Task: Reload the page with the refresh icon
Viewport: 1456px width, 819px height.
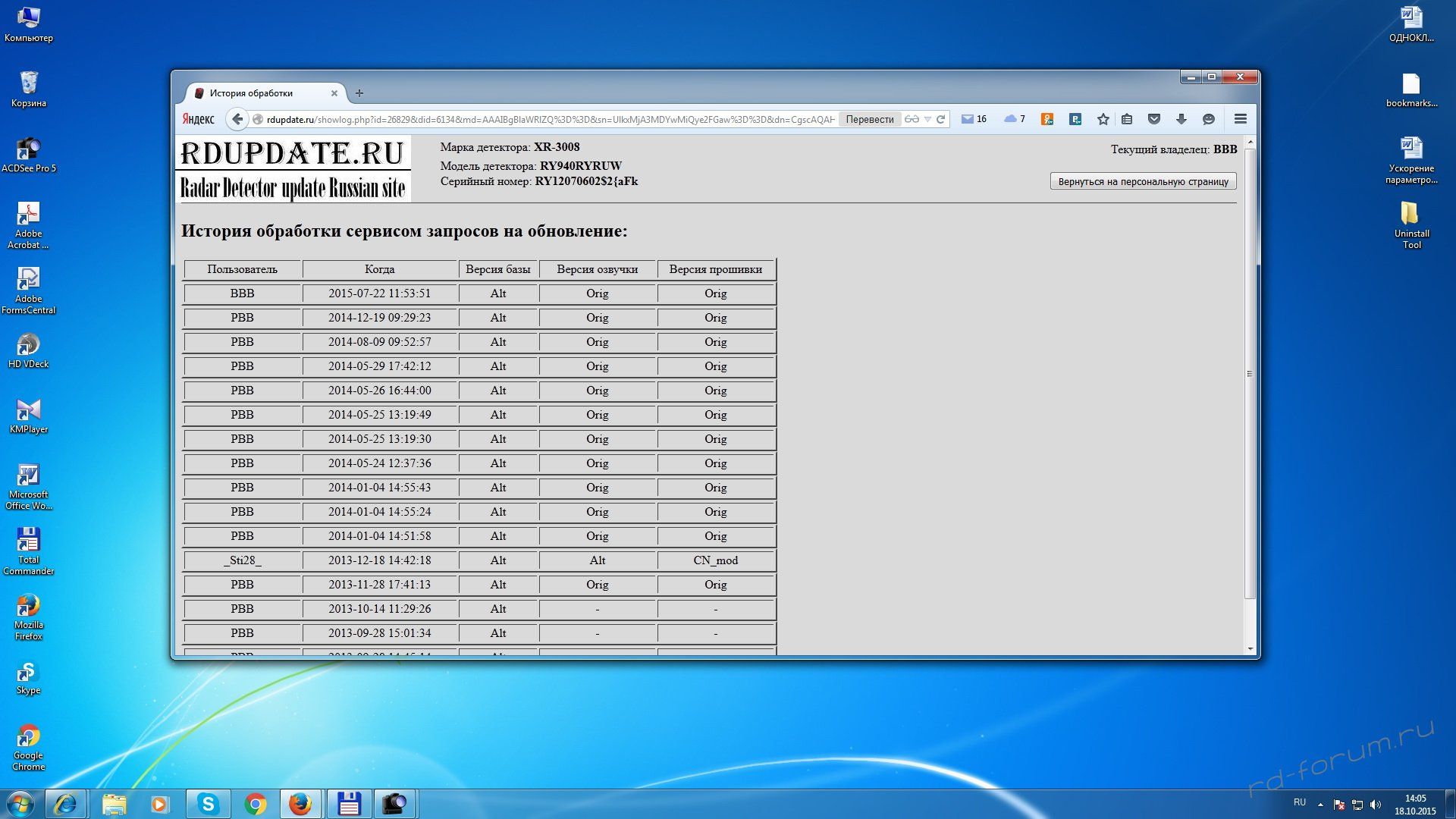Action: [940, 119]
